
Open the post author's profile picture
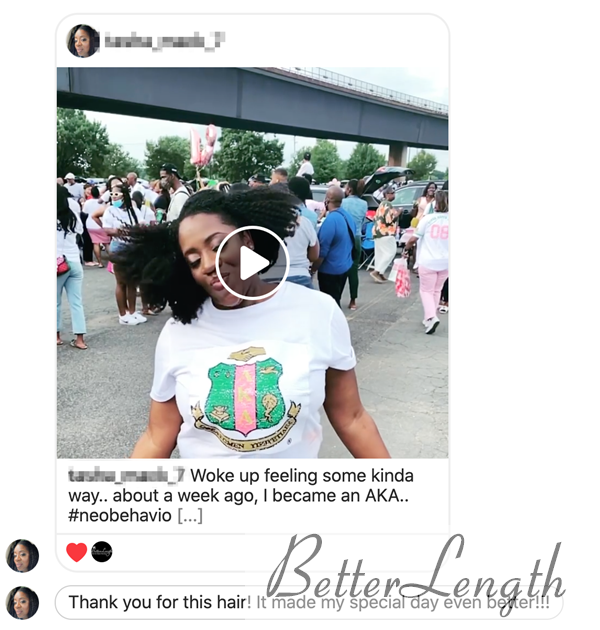click(83, 41)
